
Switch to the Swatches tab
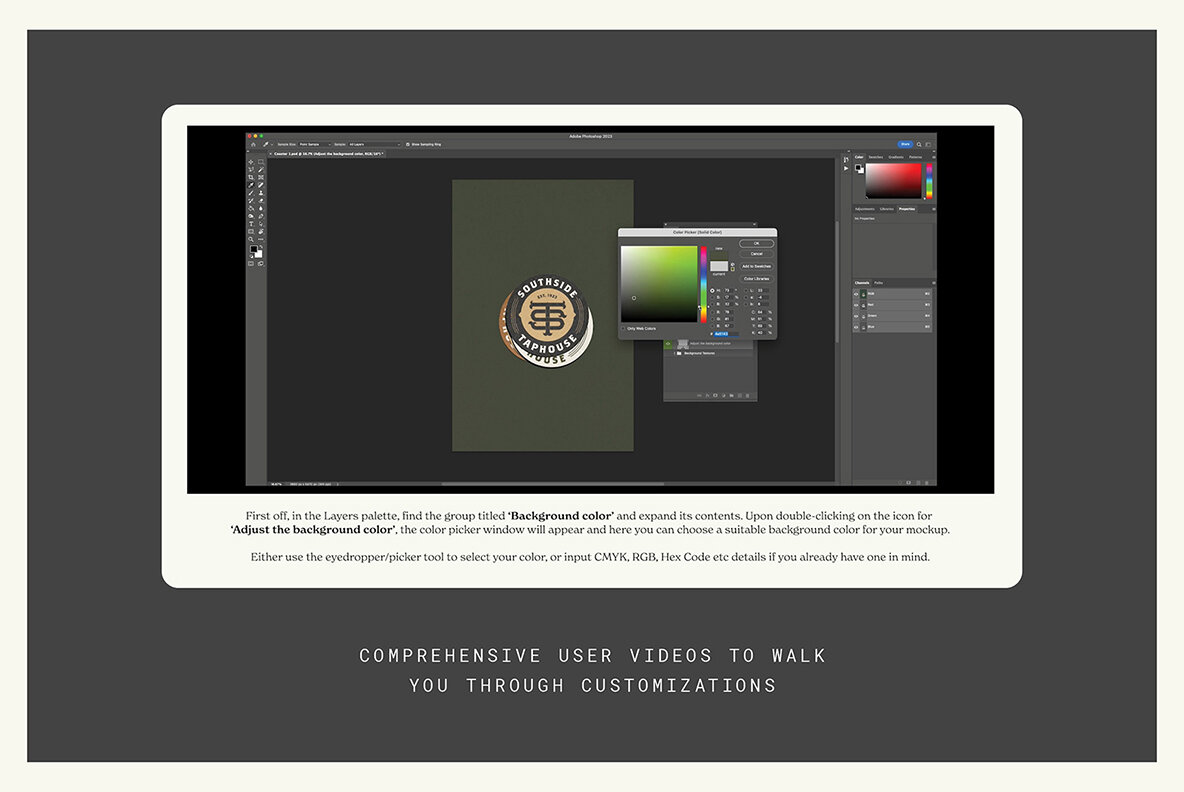pos(875,157)
